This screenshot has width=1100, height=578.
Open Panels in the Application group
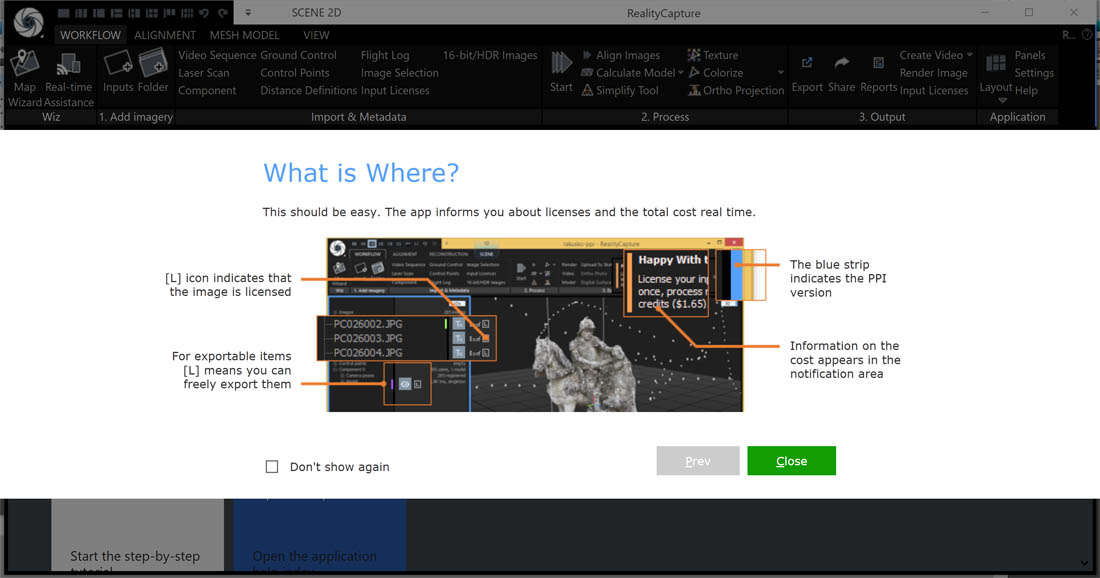click(x=1030, y=55)
